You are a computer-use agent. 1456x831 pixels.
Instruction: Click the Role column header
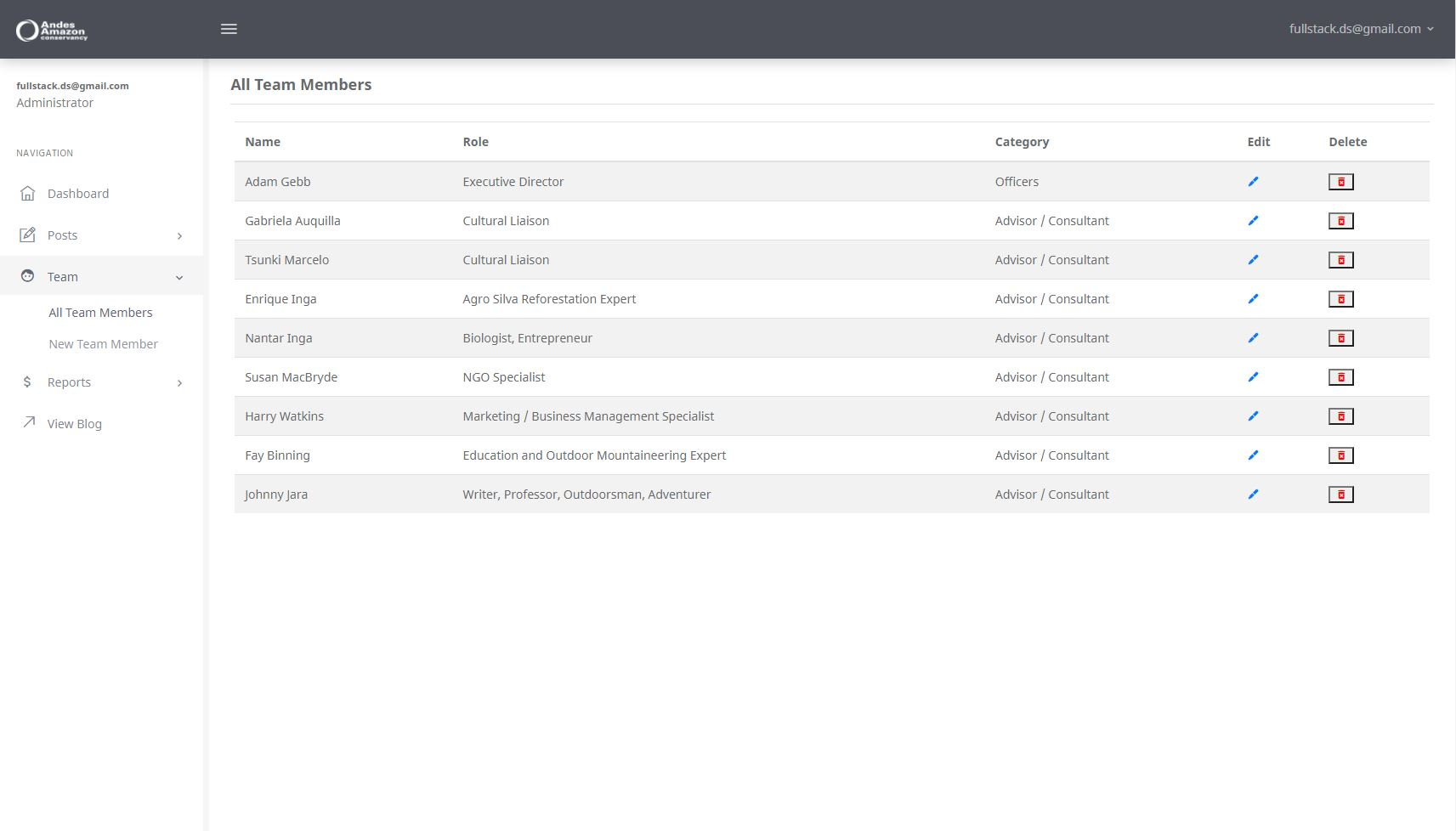coord(476,142)
